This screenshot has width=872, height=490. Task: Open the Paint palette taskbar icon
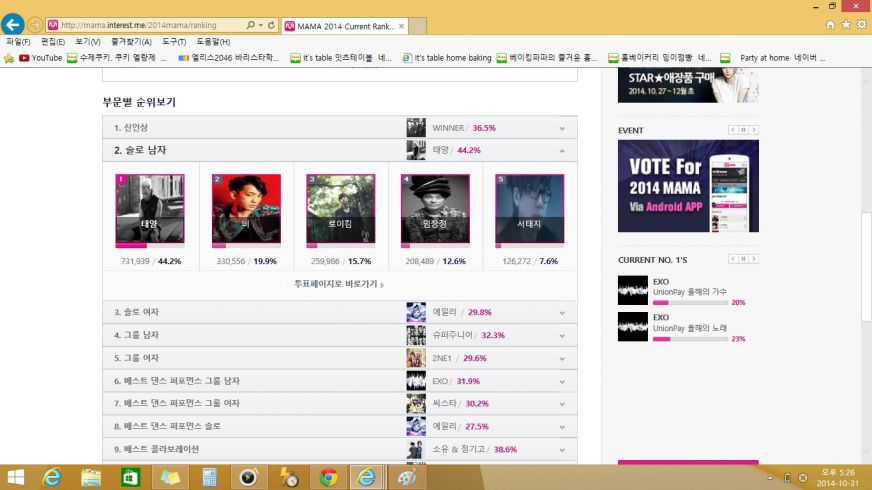coord(407,477)
